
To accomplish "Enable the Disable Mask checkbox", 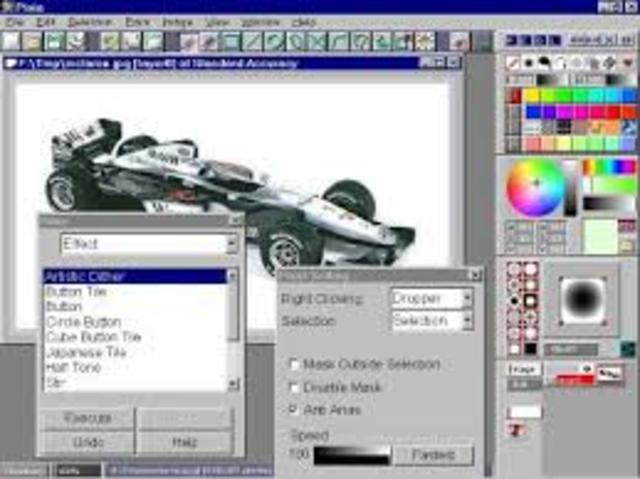I will pyautogui.click(x=293, y=387).
